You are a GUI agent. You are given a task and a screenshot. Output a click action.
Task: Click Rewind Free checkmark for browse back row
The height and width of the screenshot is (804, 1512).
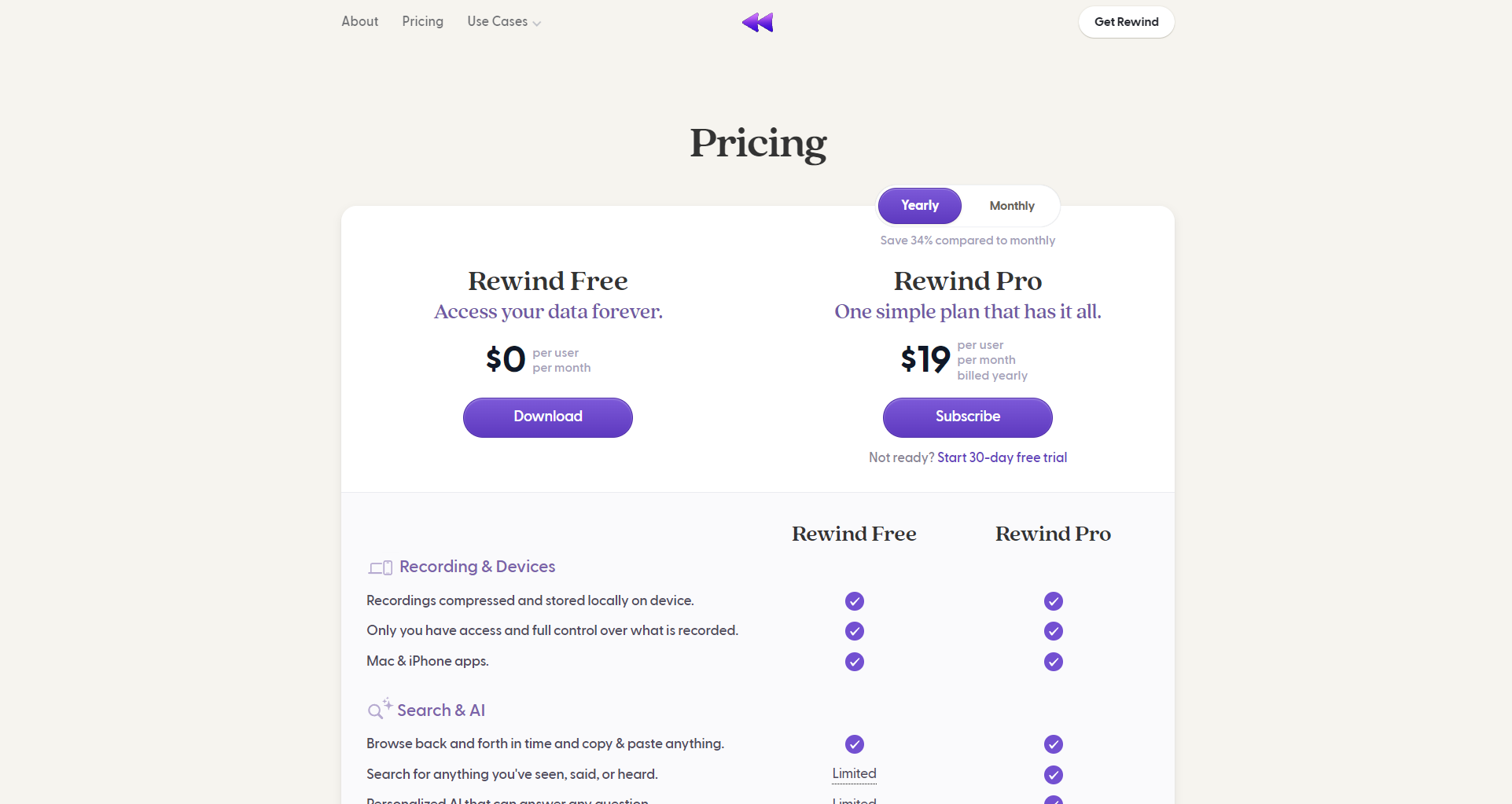click(855, 744)
